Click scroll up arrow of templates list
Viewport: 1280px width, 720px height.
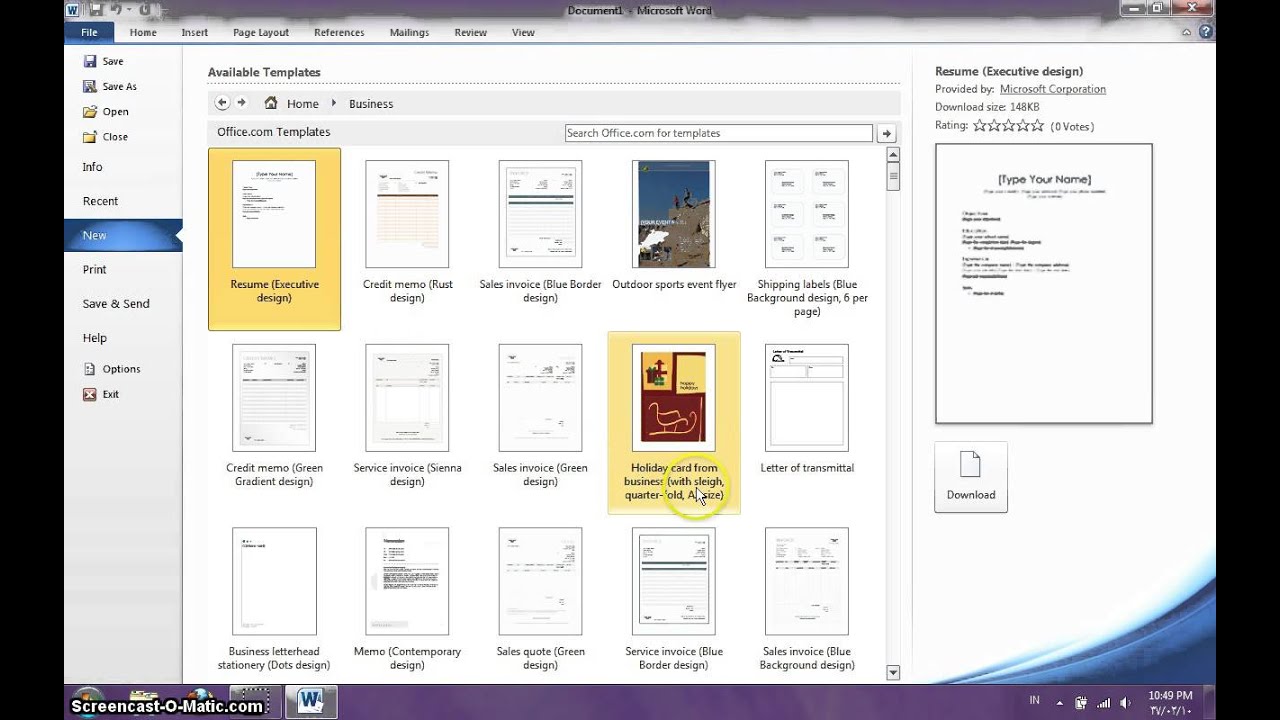(893, 155)
